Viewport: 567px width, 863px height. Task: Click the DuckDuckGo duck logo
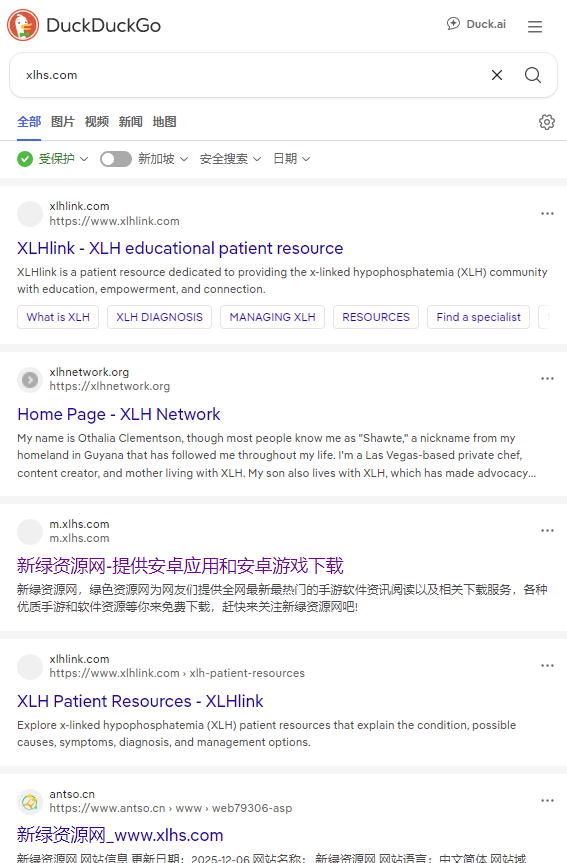click(x=23, y=25)
